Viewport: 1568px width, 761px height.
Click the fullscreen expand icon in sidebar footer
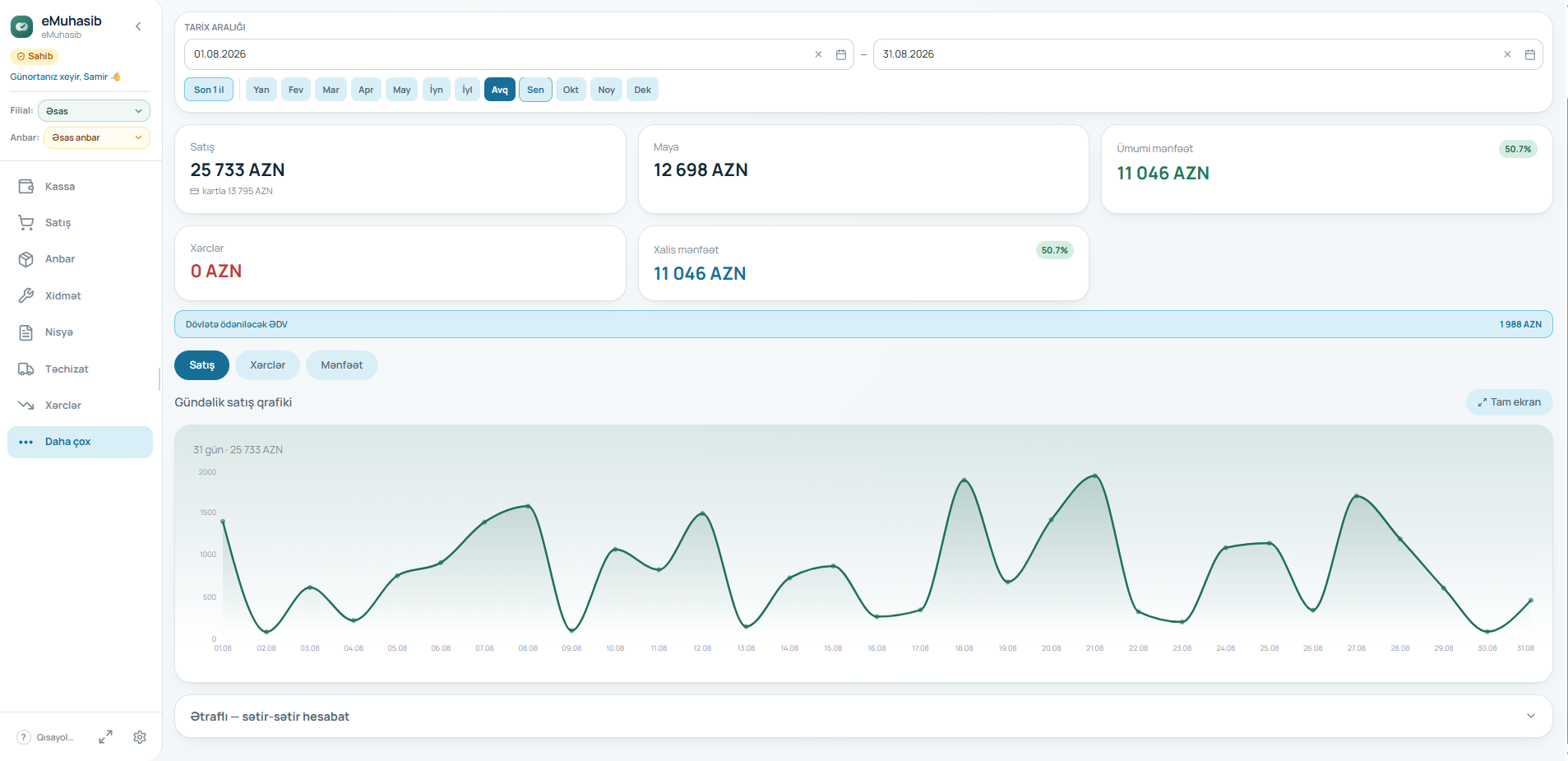(105, 737)
